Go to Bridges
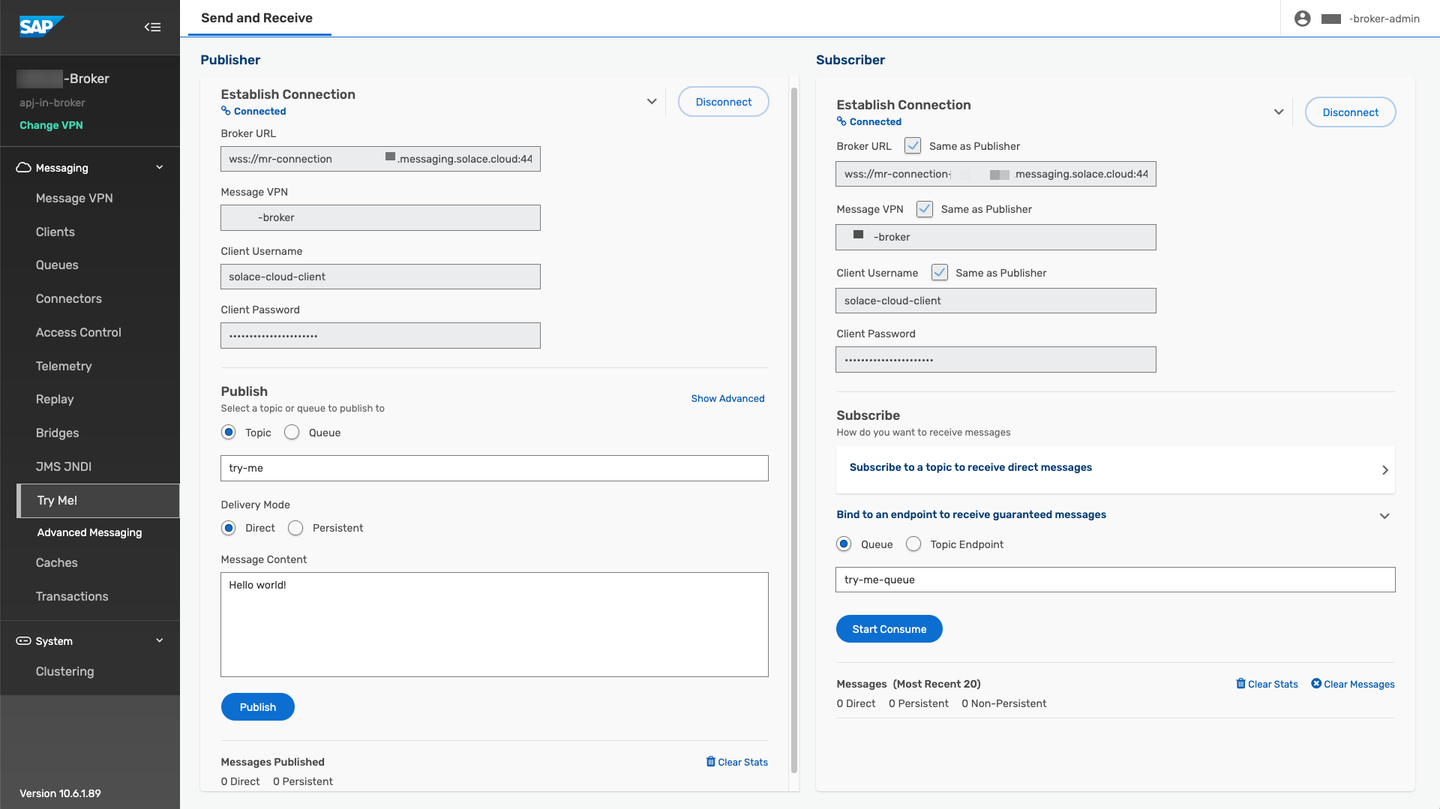Viewport: 1440px width, 809px height. [57, 433]
